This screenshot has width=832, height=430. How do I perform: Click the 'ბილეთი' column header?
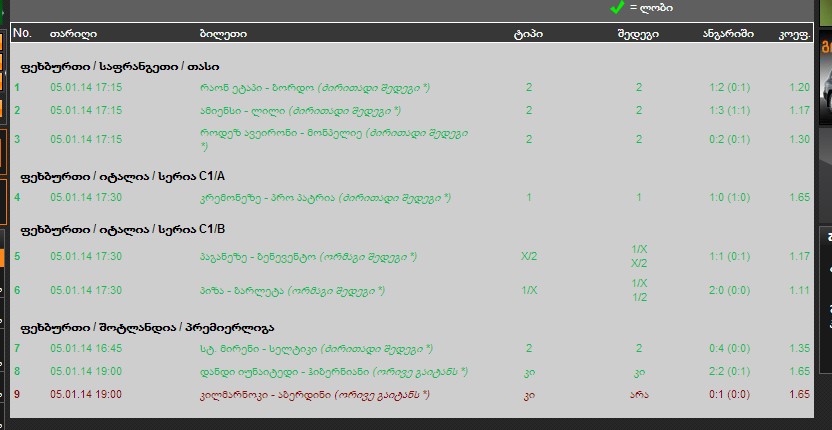click(223, 34)
